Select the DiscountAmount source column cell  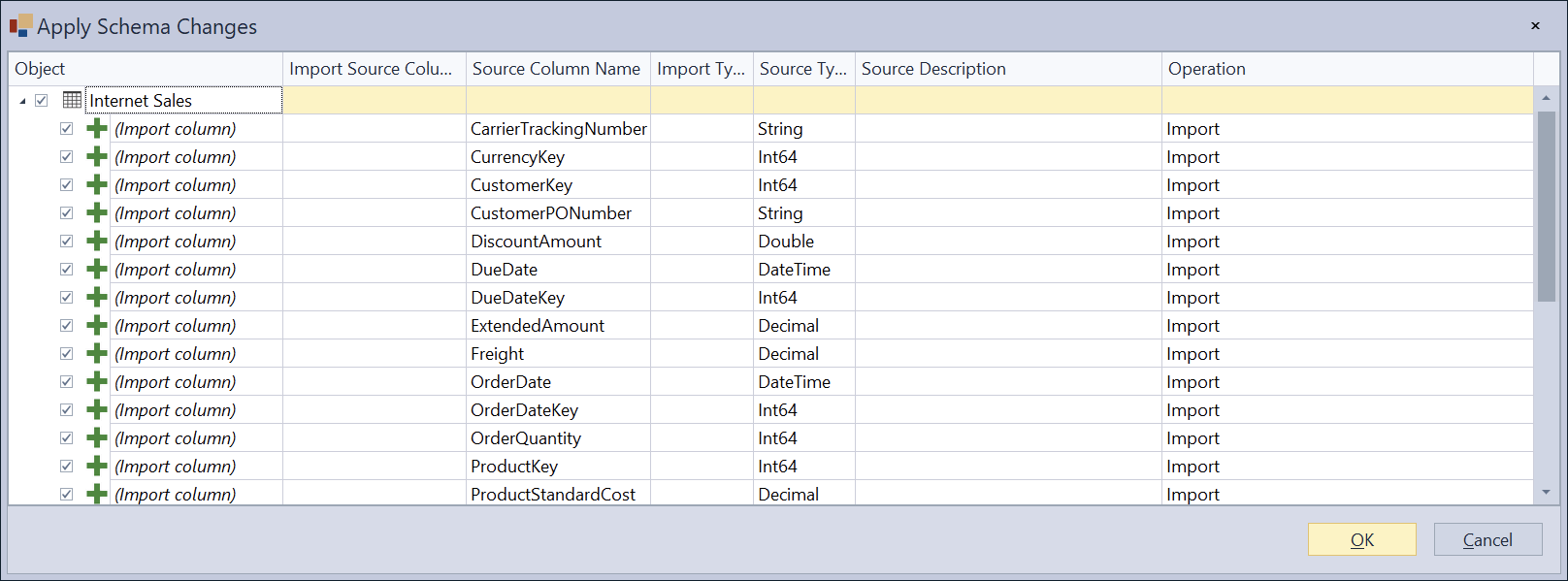558,241
